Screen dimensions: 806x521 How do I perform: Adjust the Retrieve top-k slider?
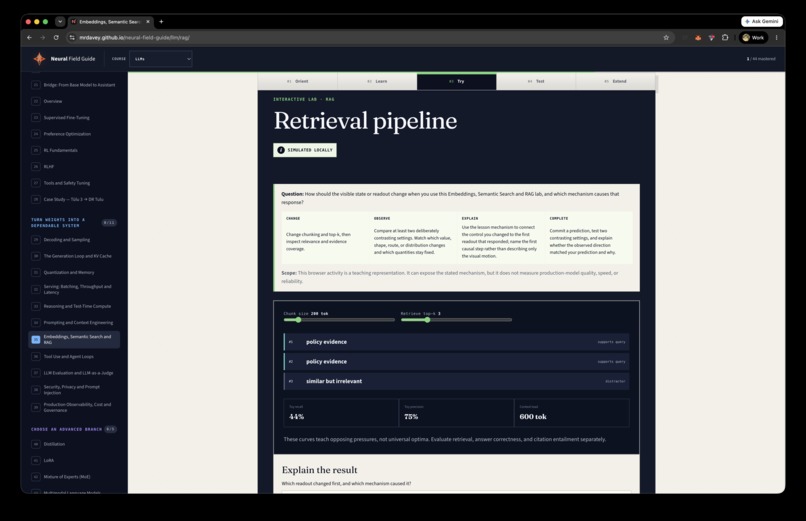click(x=456, y=320)
